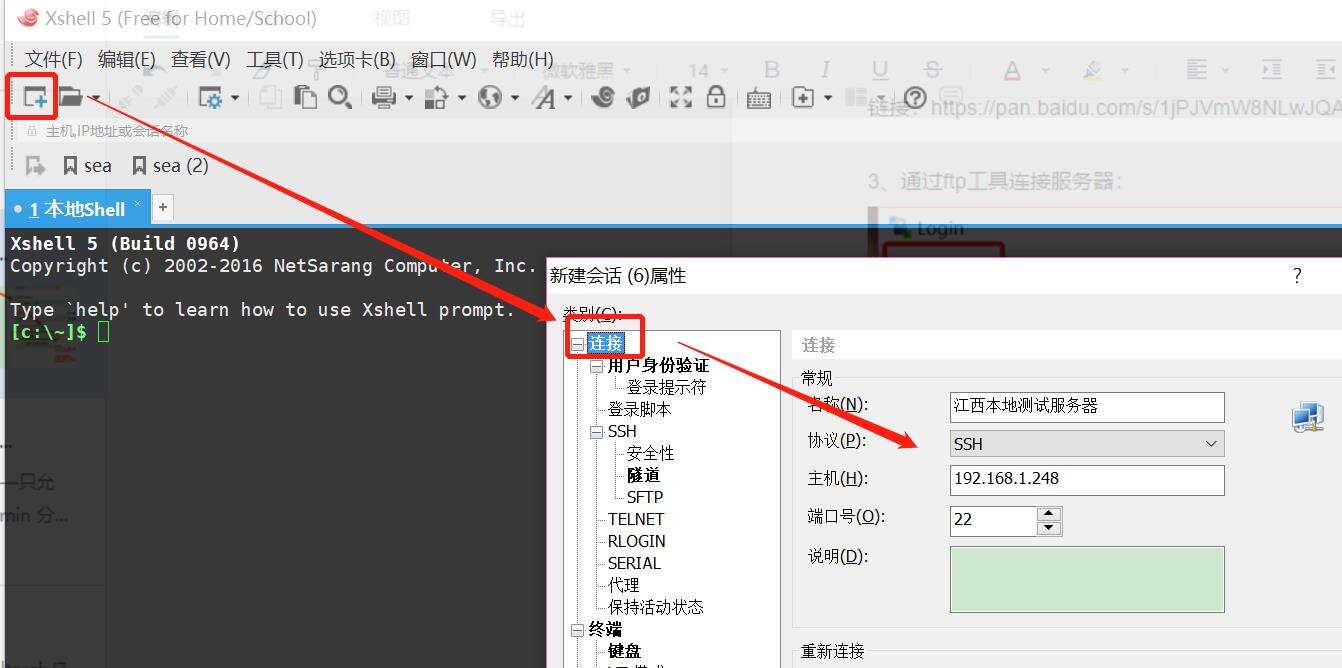Click the New Session toolbar icon
This screenshot has width=1342, height=668.
tap(35, 97)
